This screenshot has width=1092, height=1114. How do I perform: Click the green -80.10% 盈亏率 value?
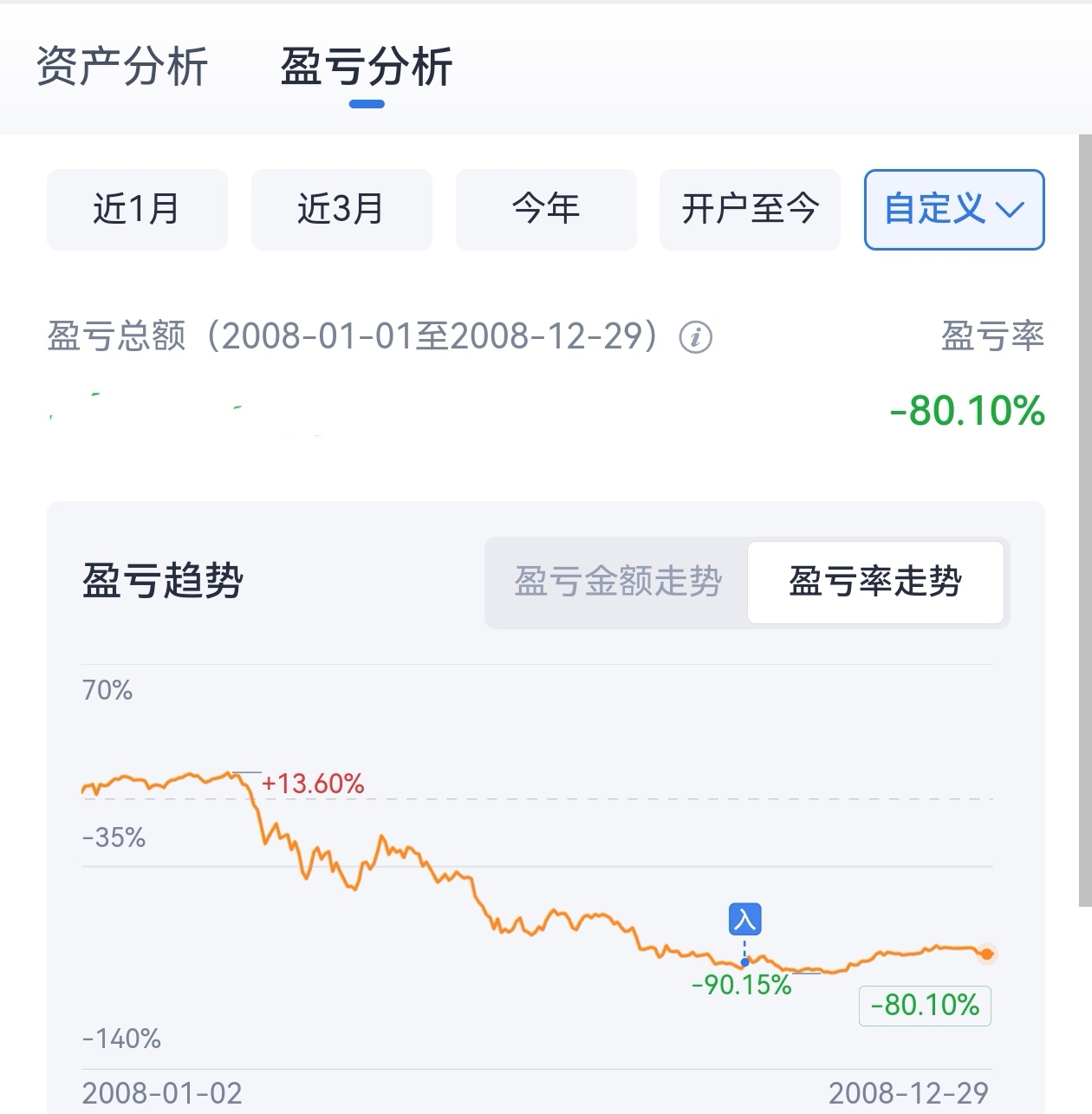967,411
